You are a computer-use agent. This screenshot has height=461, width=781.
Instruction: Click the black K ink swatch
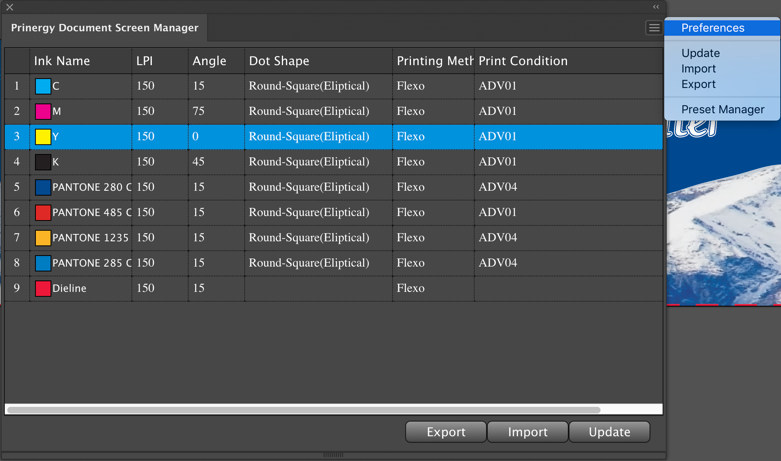coord(43,162)
